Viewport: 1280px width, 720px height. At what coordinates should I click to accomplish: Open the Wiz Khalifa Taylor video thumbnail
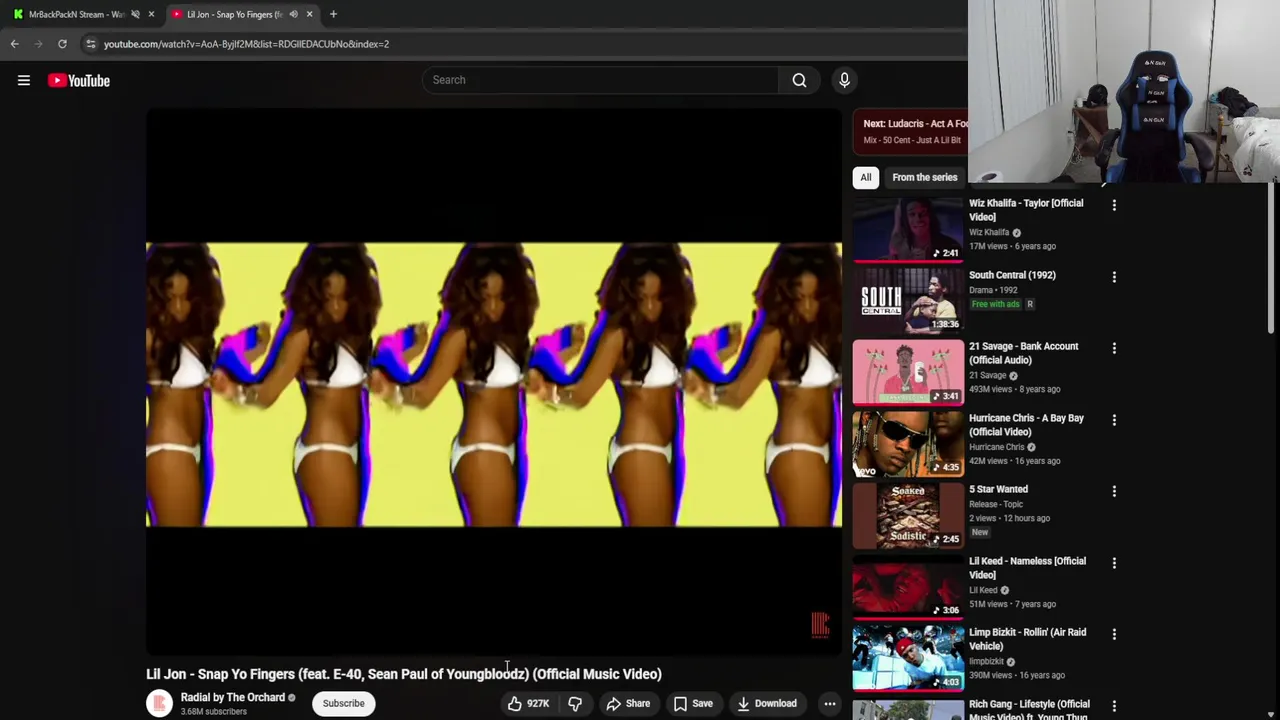[x=908, y=229]
